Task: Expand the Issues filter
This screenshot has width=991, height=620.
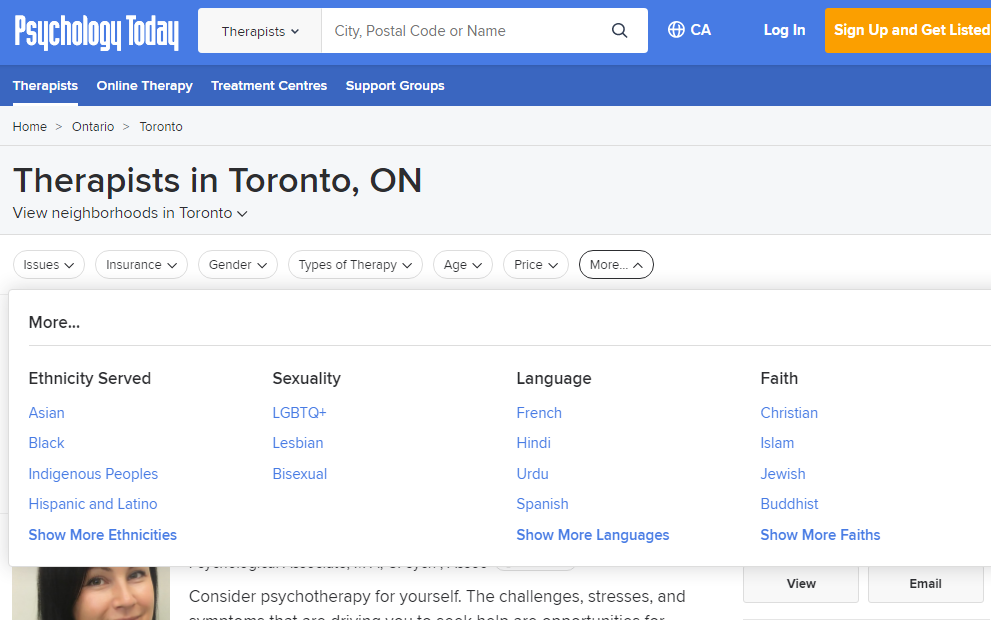Action: (49, 265)
